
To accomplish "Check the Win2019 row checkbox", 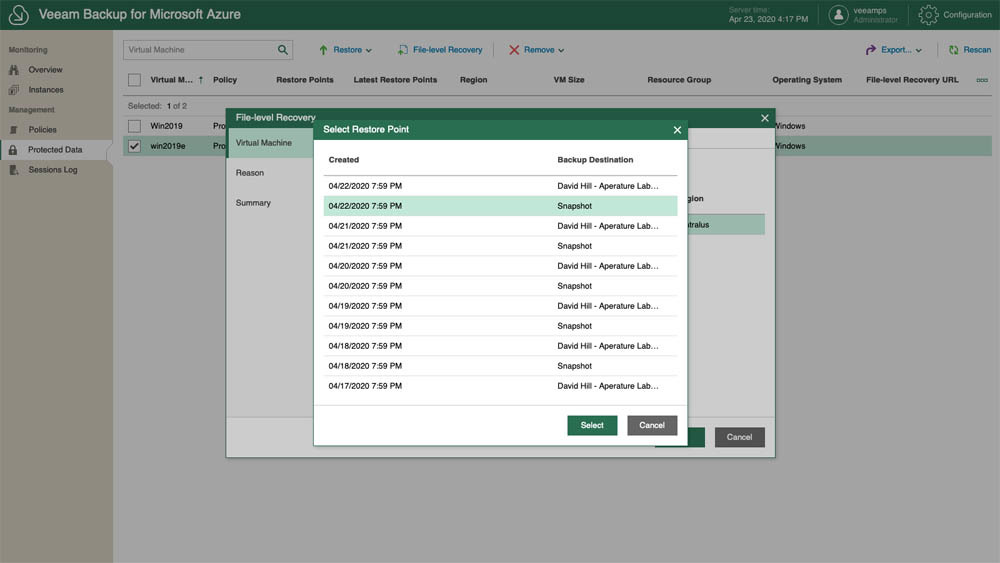I will tap(134, 126).
